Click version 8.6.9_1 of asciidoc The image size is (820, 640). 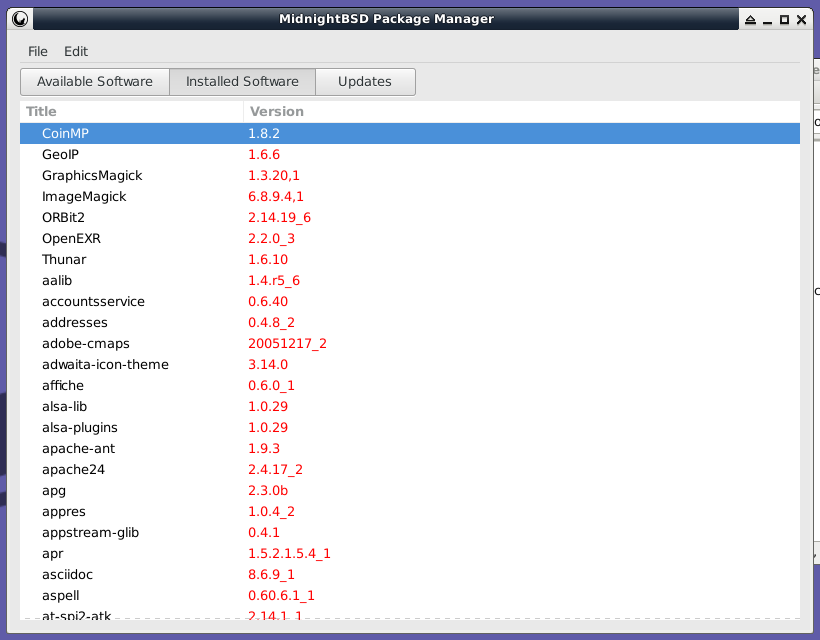pyautogui.click(x=271, y=575)
